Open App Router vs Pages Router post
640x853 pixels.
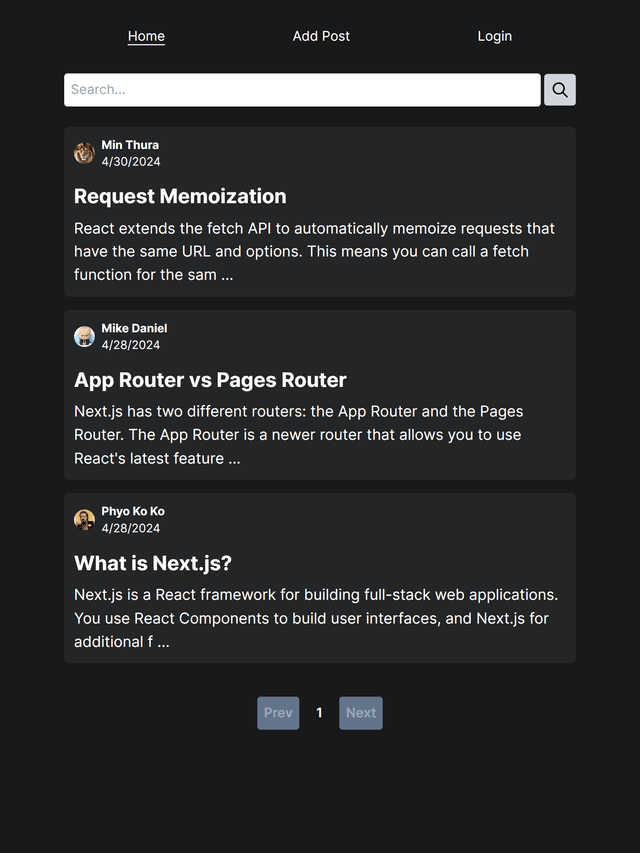210,380
